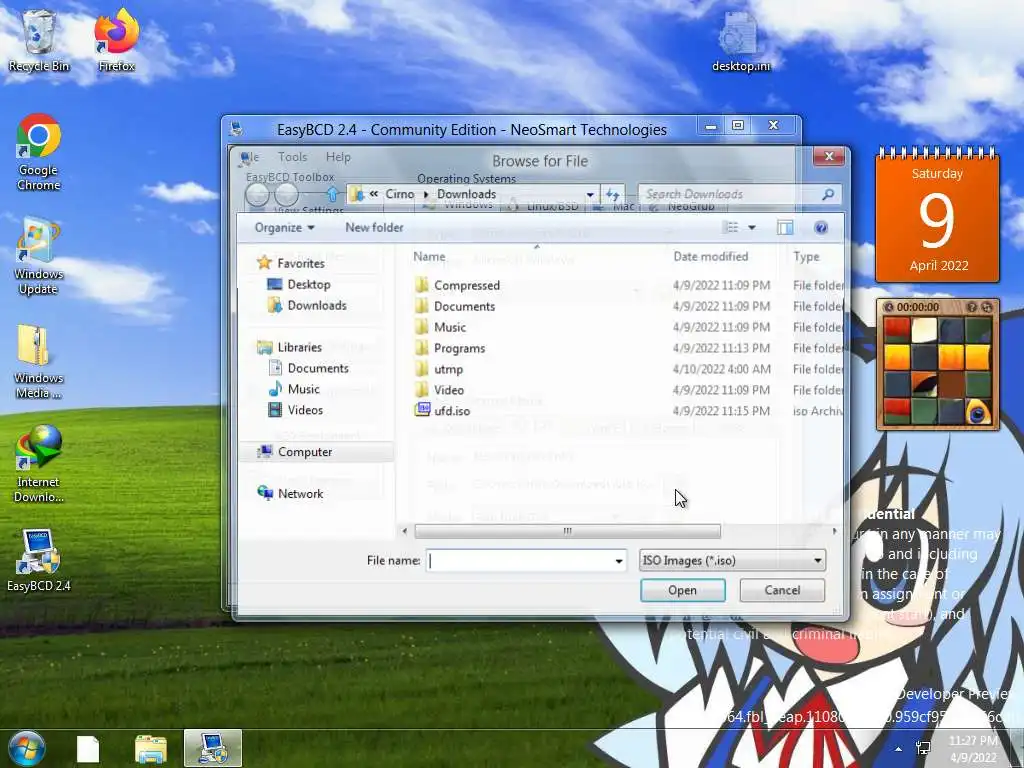Open Google Chrome desktop shortcut
Image resolution: width=1024 pixels, height=768 pixels.
tap(39, 152)
